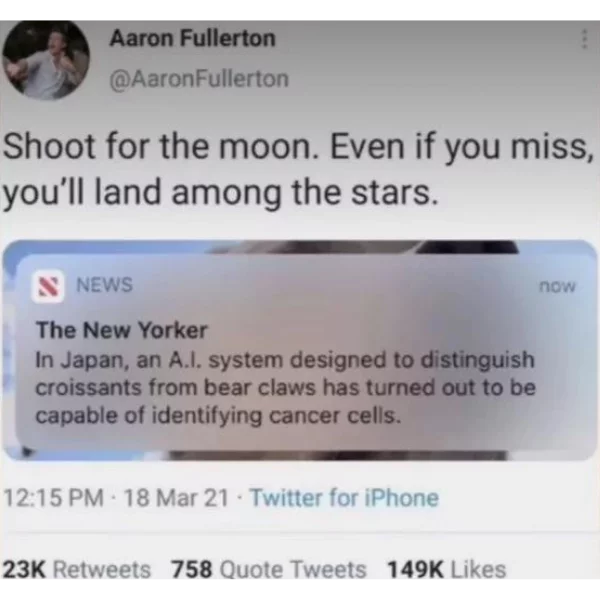Open Aaron Fullerton's profile picture

point(46,60)
